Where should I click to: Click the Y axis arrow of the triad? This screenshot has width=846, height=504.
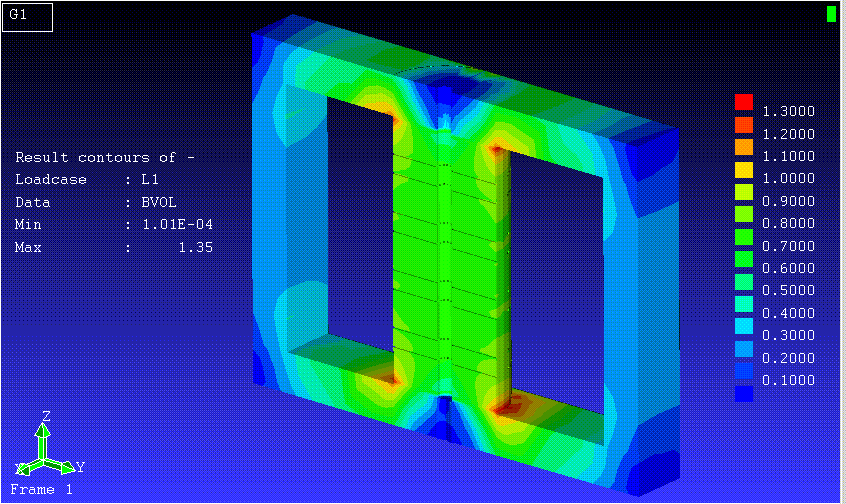coord(66,467)
